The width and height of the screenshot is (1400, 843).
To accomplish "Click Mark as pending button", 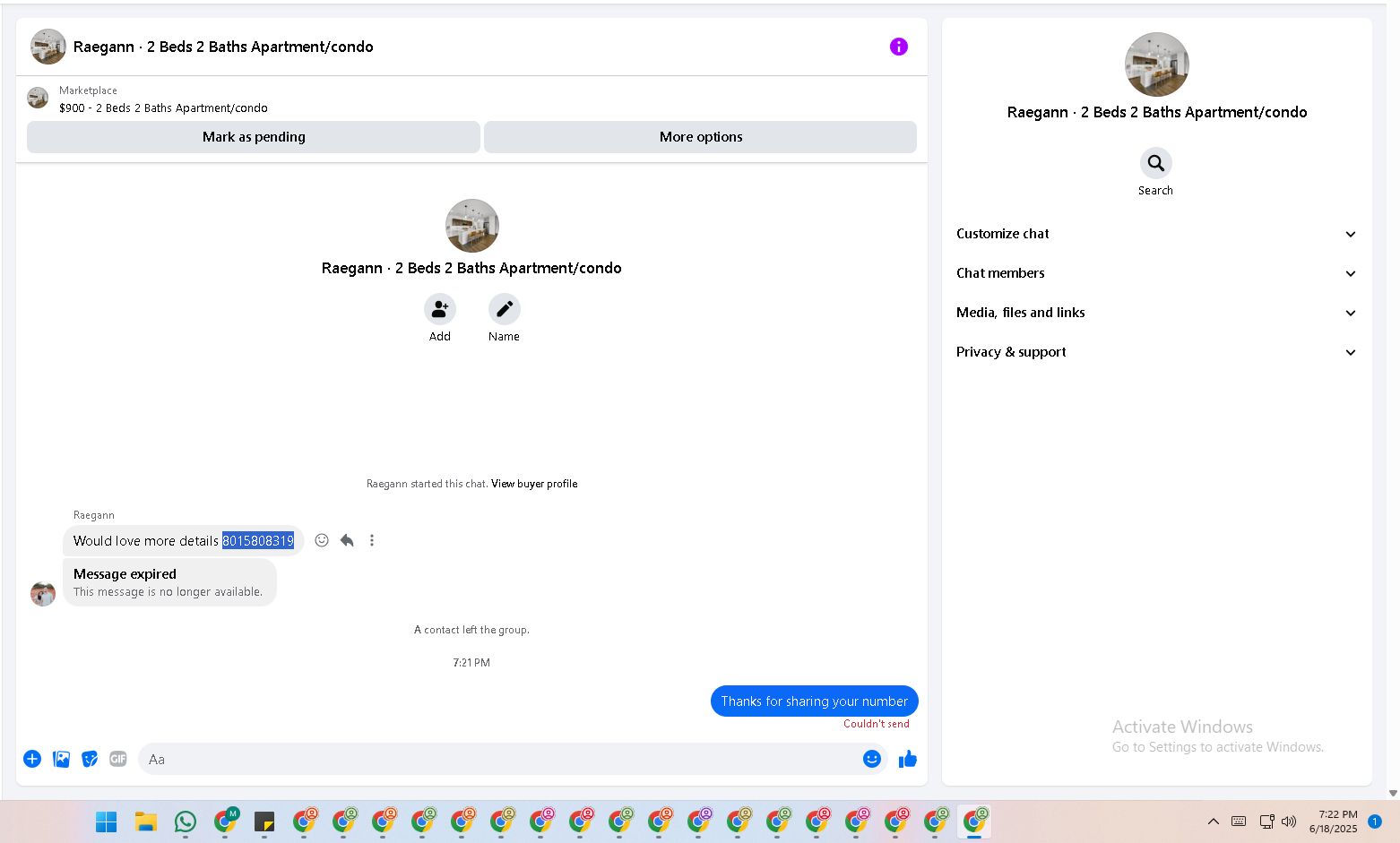I will [254, 137].
